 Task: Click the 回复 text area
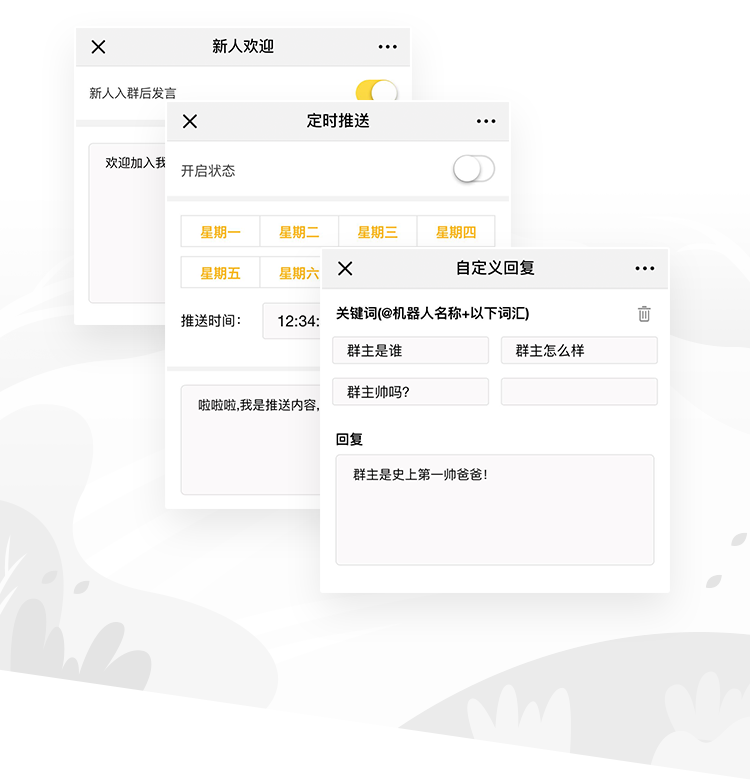pos(494,510)
